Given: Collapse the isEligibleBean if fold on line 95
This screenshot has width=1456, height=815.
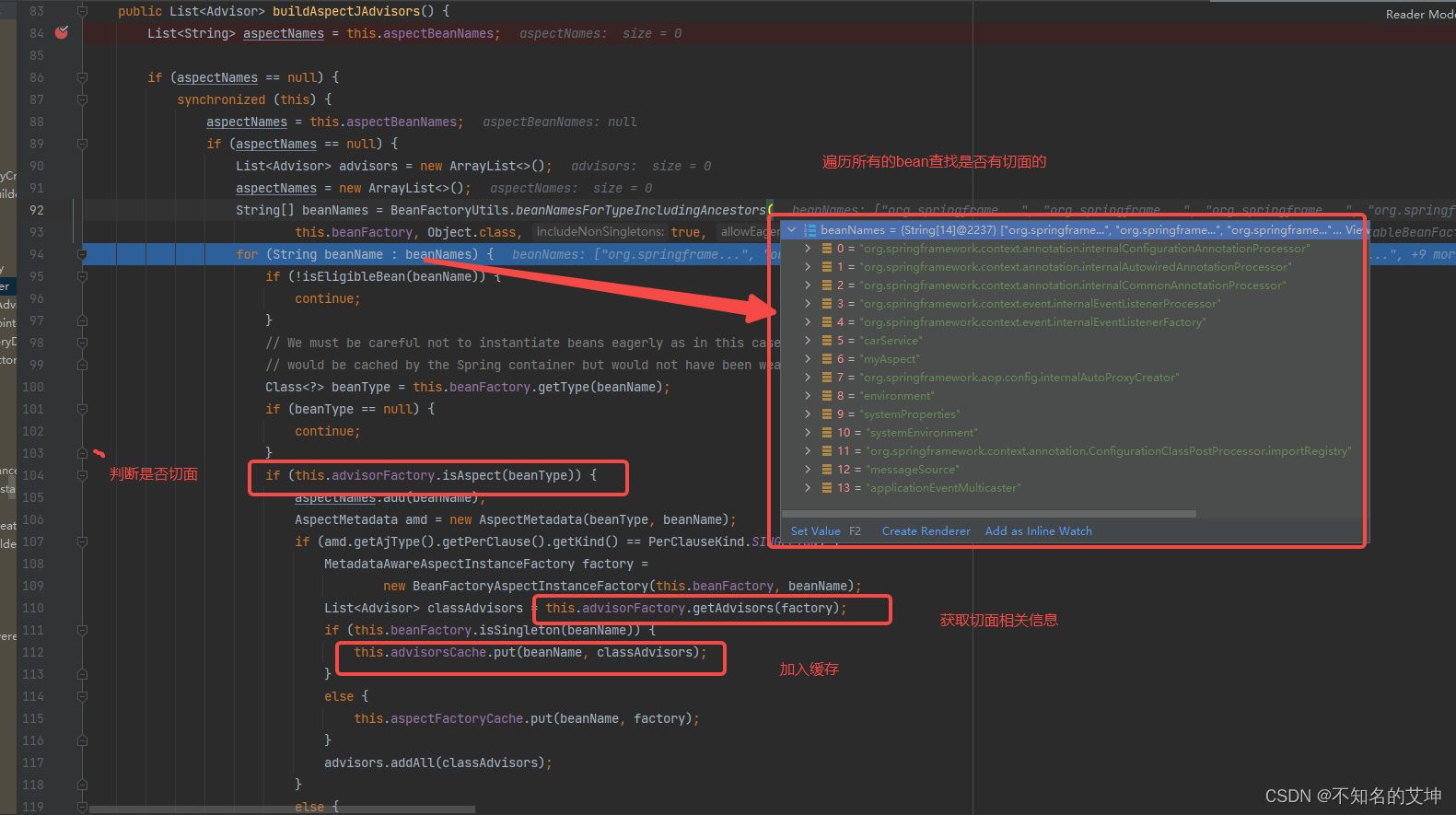Looking at the screenshot, I should coord(82,276).
